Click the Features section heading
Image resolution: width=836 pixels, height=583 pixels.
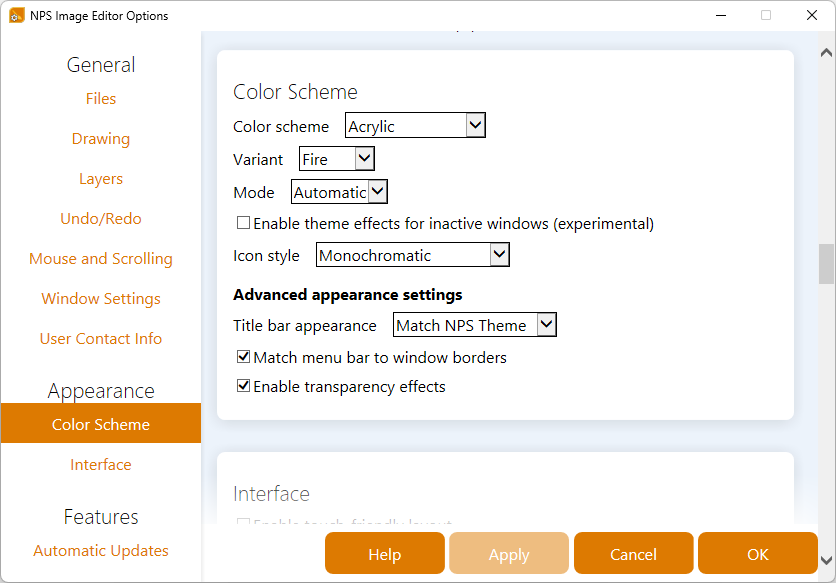pos(101,516)
